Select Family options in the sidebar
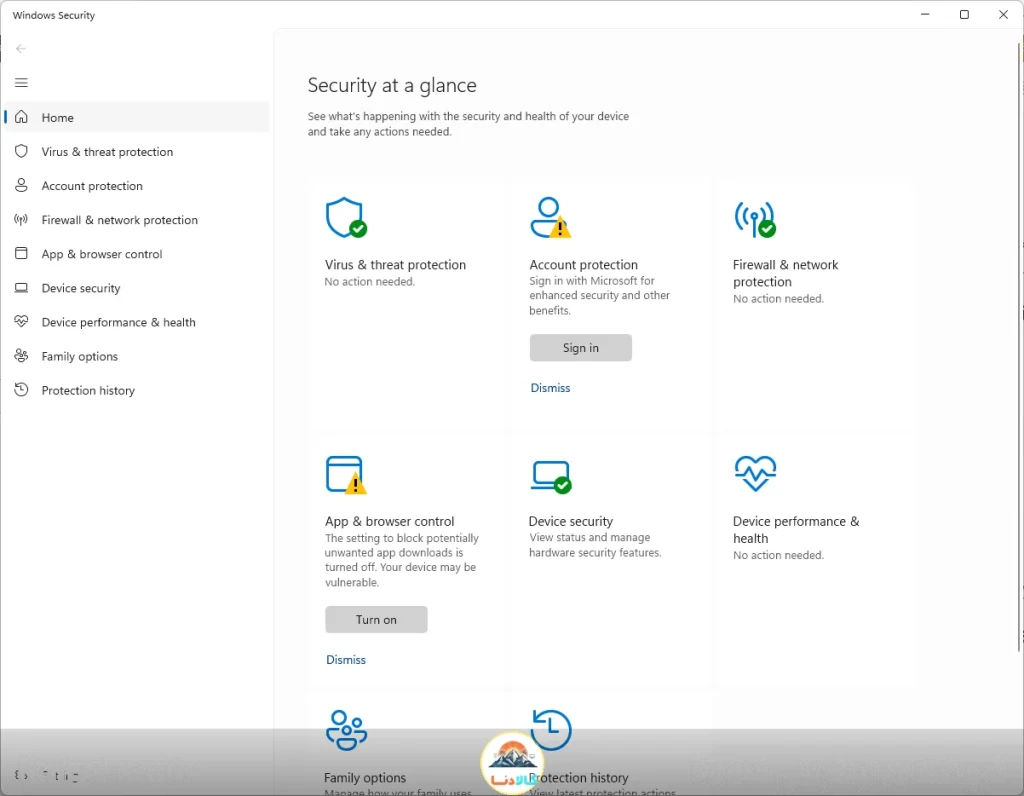 click(x=137, y=356)
